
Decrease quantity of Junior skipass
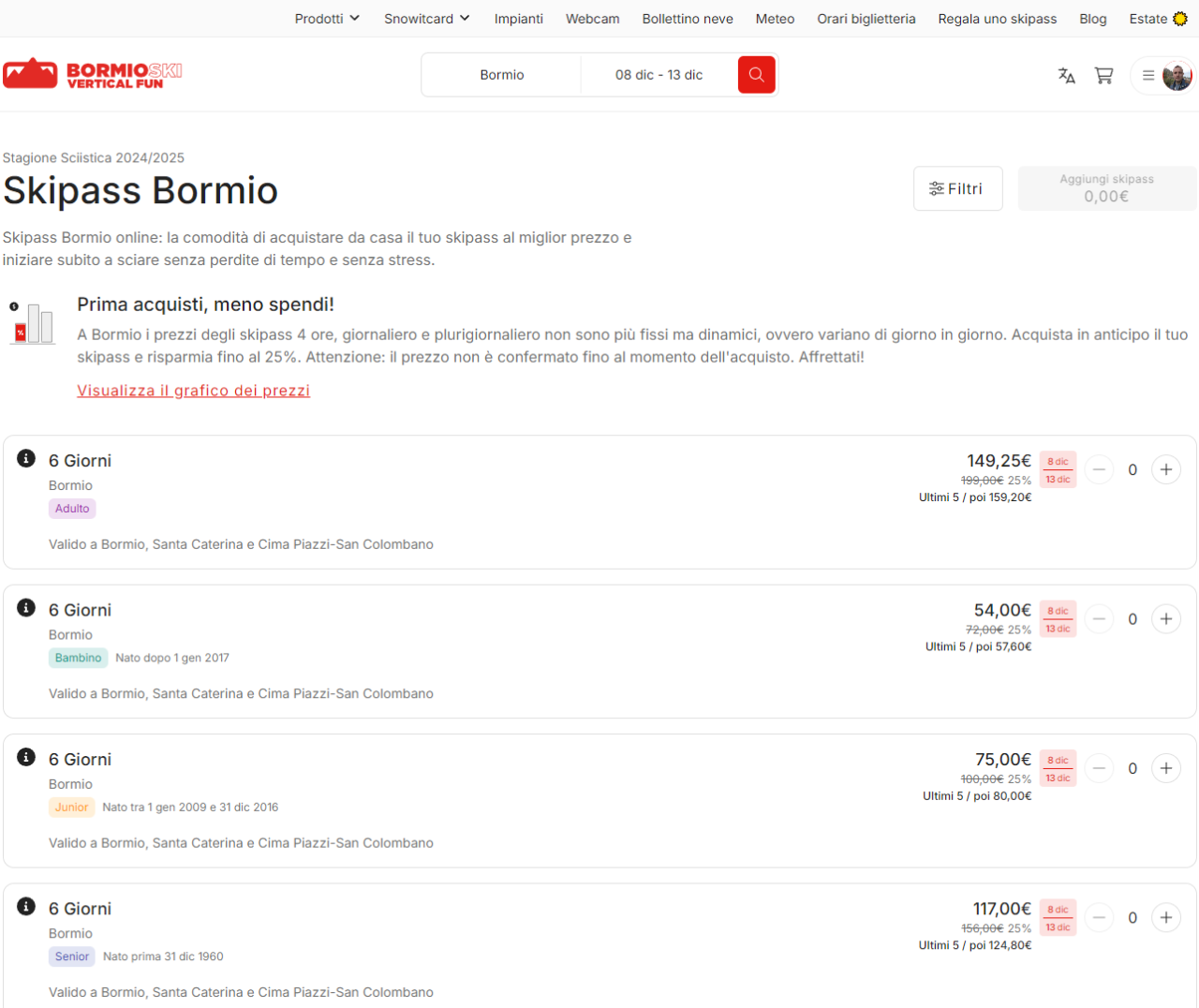coord(1099,768)
